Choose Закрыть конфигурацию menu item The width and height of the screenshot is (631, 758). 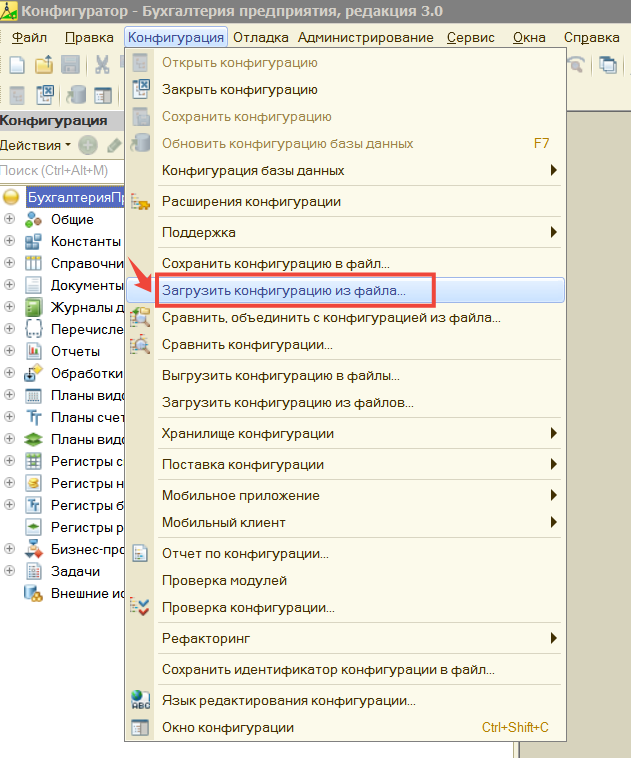click(345, 89)
